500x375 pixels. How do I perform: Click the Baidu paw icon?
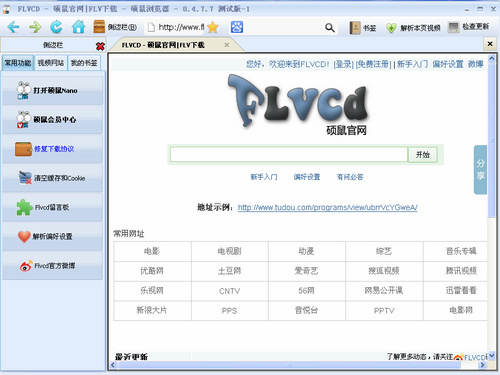237,27
